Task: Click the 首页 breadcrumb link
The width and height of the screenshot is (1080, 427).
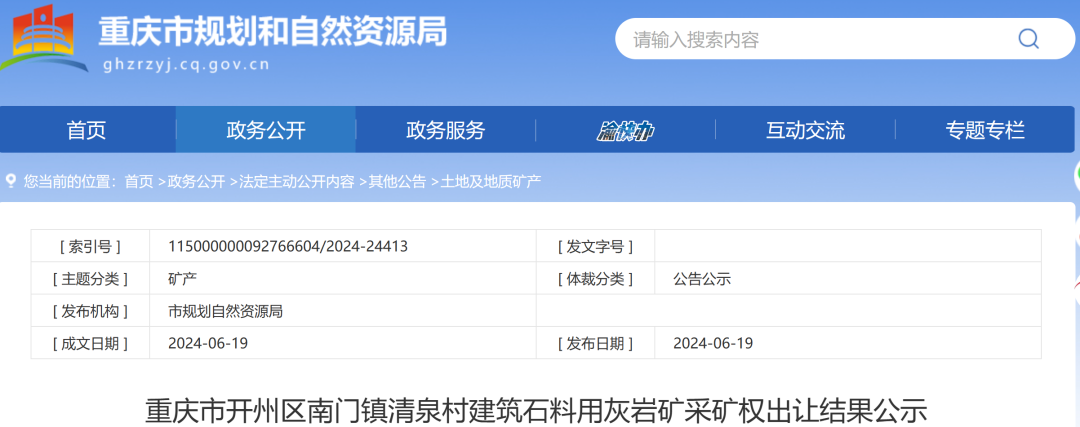Action: click(139, 181)
